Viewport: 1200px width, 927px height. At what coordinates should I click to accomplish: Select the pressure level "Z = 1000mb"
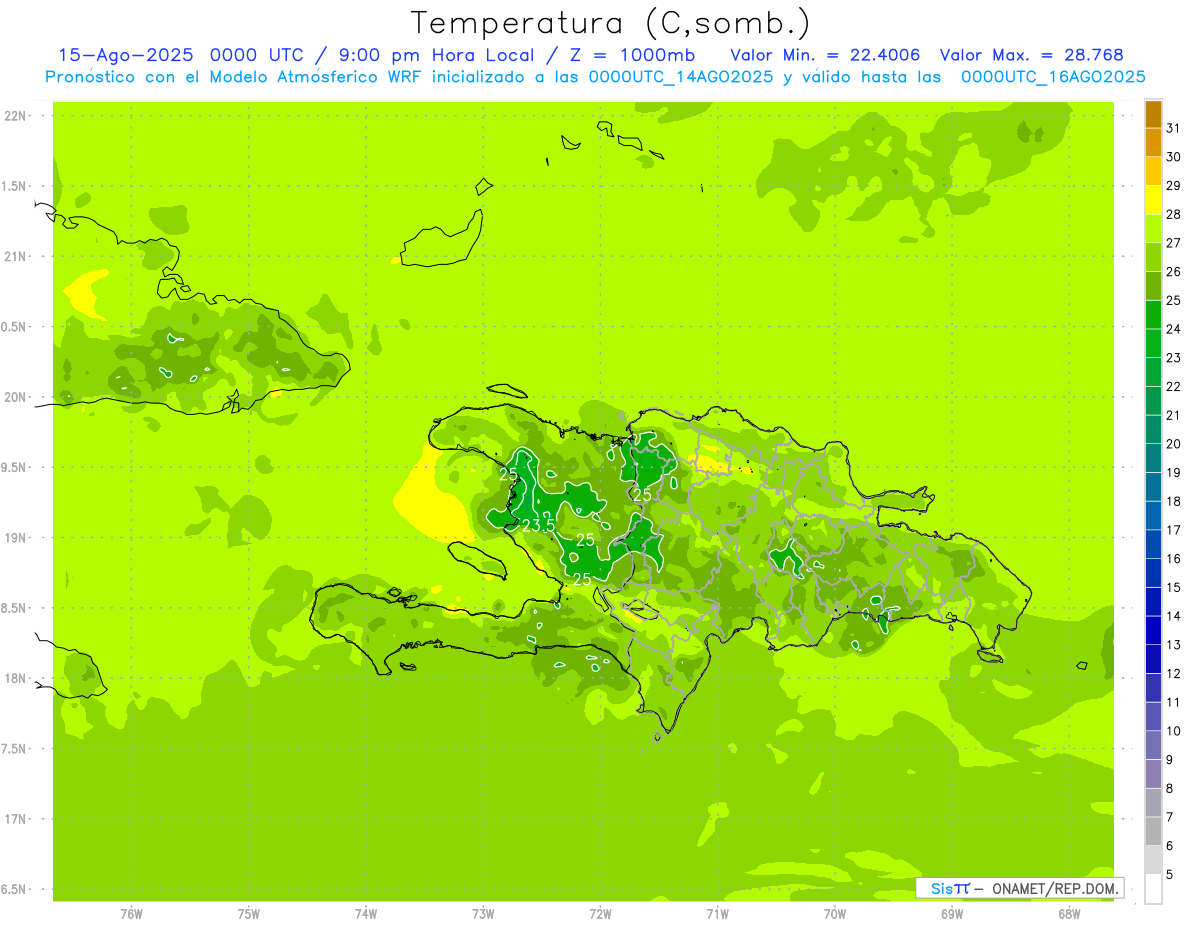point(632,55)
